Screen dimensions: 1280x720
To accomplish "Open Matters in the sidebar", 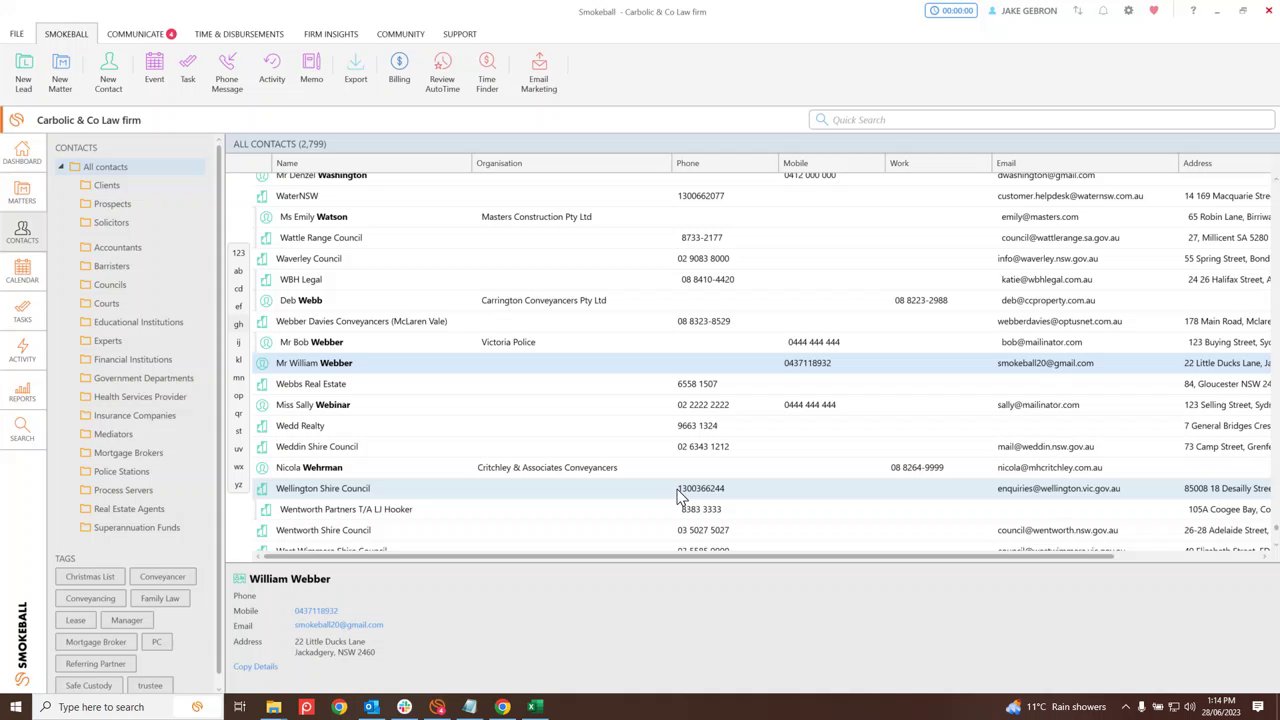I will click(22, 193).
